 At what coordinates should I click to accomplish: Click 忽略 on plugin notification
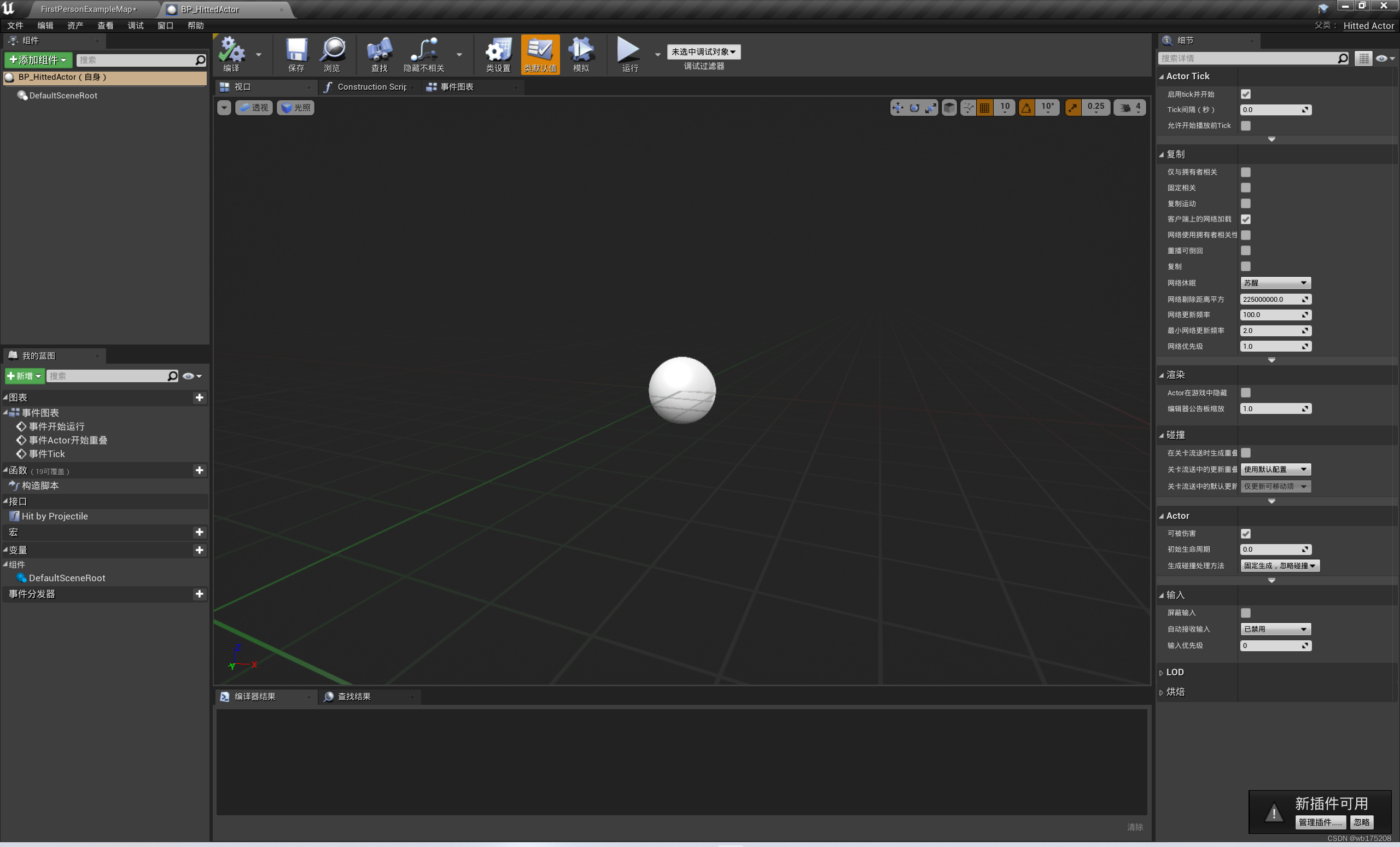pyautogui.click(x=1361, y=822)
